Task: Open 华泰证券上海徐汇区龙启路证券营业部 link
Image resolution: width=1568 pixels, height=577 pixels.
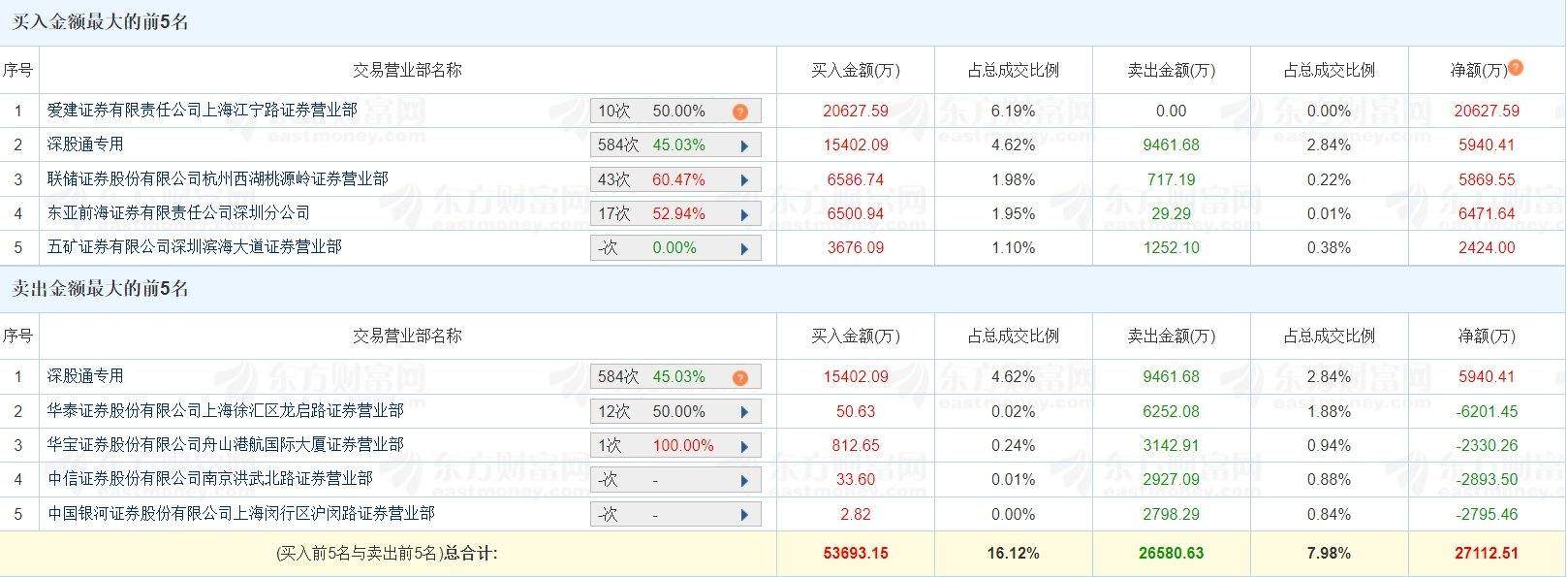Action: click(225, 411)
